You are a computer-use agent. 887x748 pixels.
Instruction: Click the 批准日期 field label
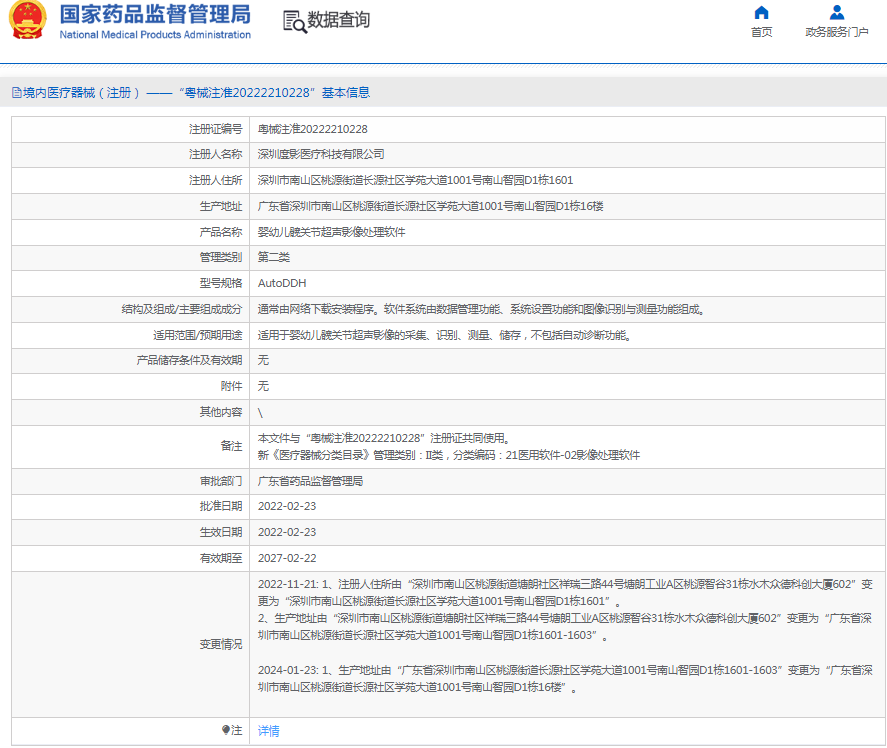point(221,506)
